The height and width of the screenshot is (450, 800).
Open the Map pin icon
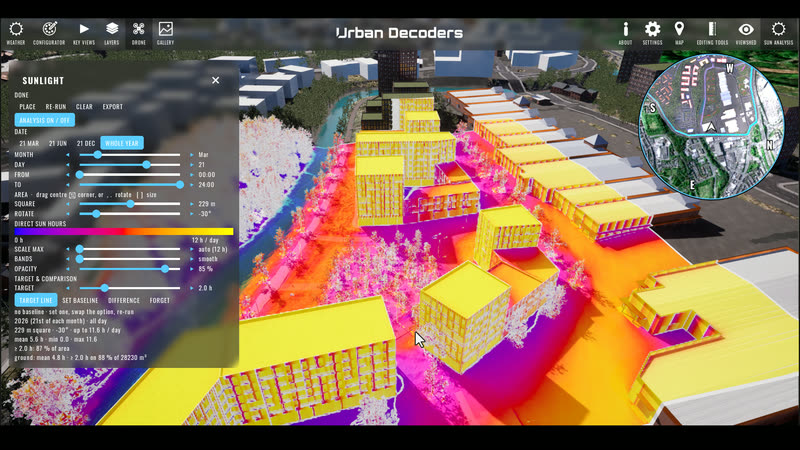click(679, 33)
